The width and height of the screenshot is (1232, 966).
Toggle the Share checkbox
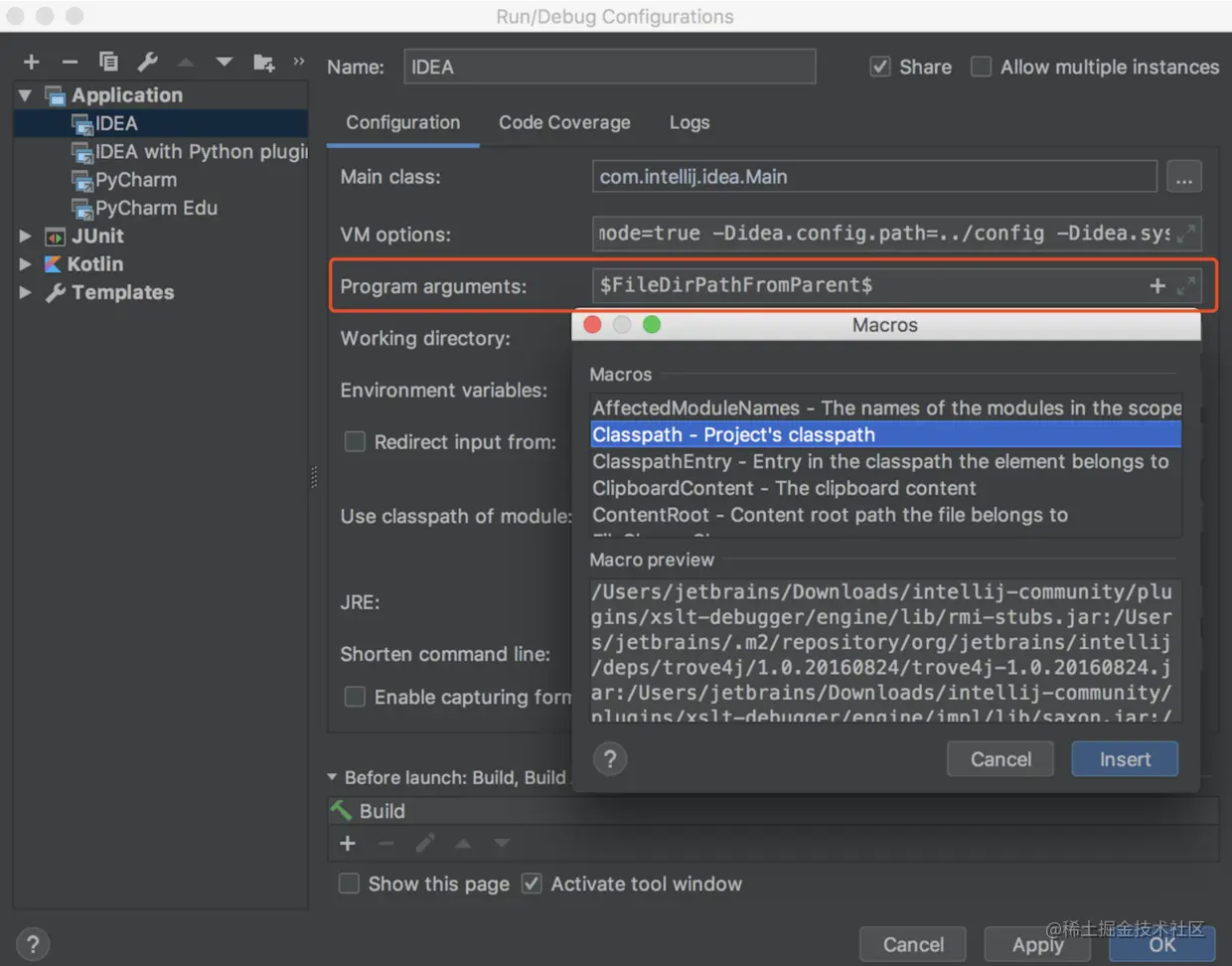880,67
